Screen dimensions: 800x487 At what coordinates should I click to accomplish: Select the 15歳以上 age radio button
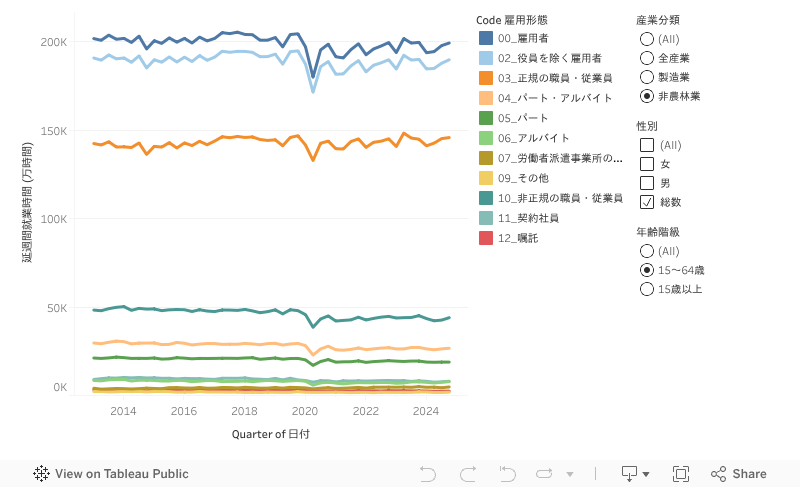[x=647, y=289]
